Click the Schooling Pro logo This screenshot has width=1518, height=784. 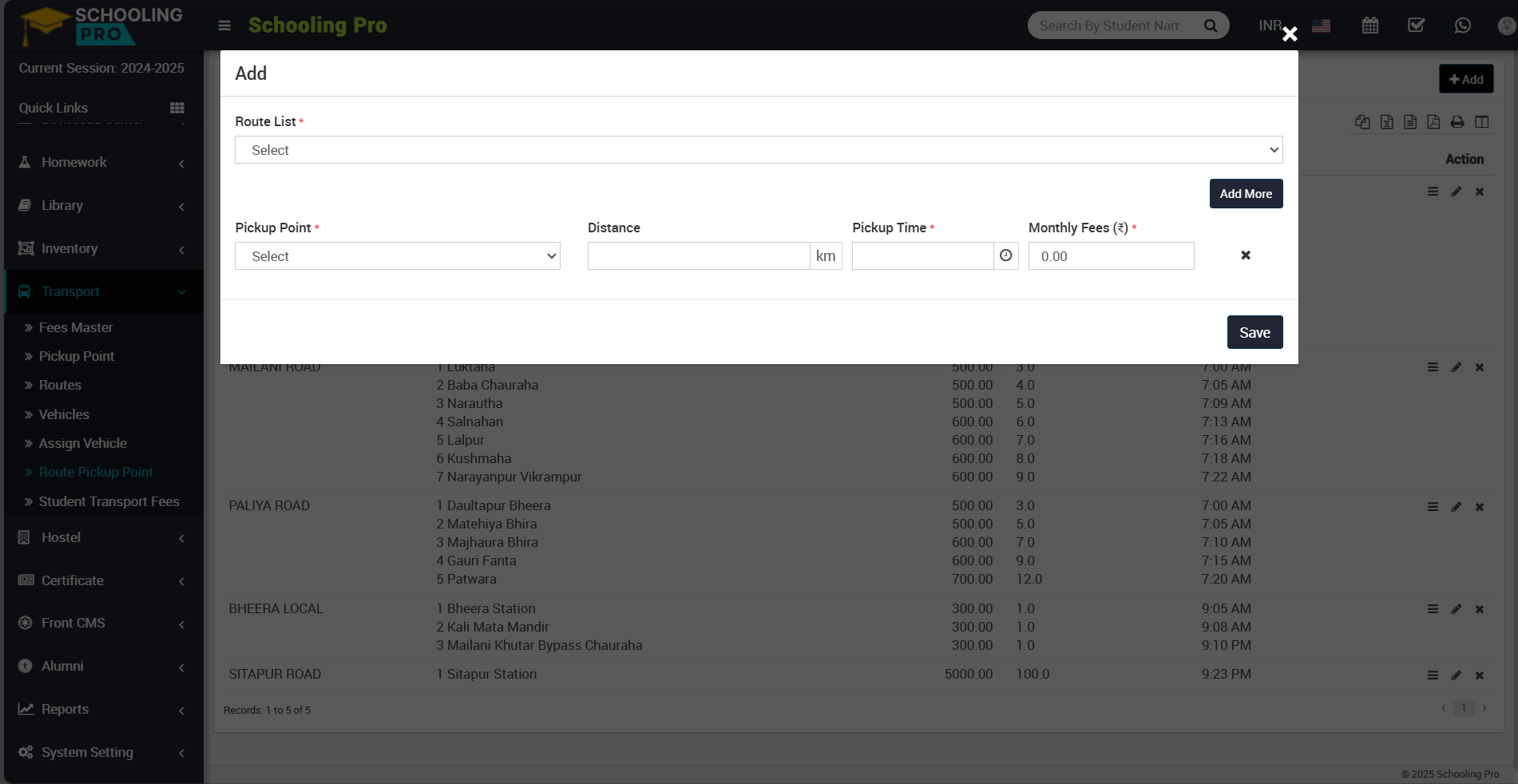pos(101,26)
